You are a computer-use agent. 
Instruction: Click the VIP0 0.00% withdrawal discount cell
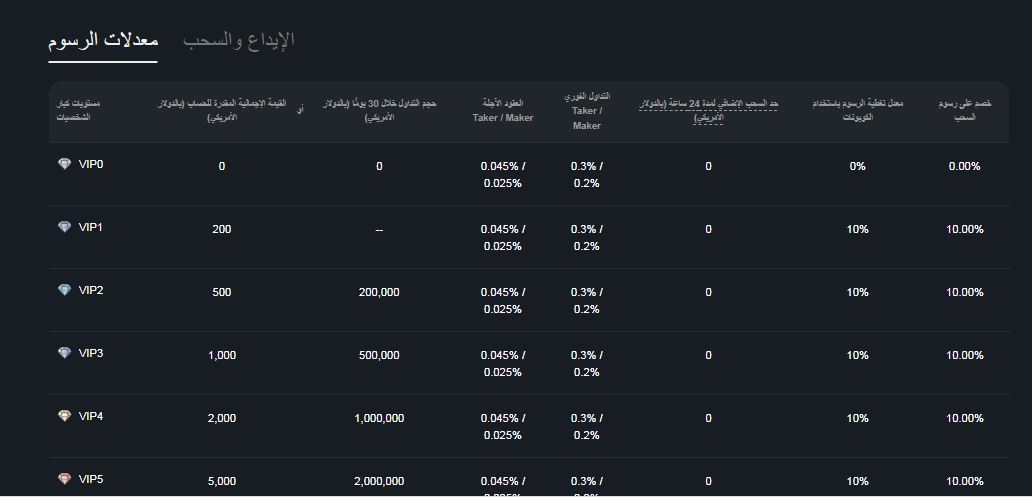point(965,166)
